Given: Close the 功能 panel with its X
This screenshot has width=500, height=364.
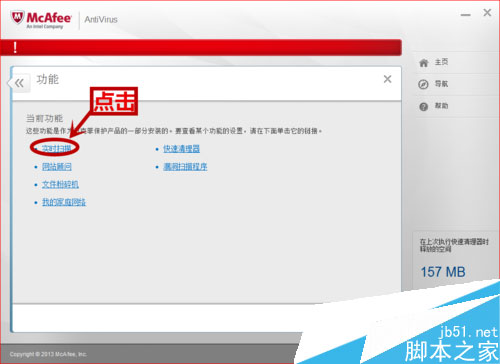Looking at the screenshot, I should [387, 79].
